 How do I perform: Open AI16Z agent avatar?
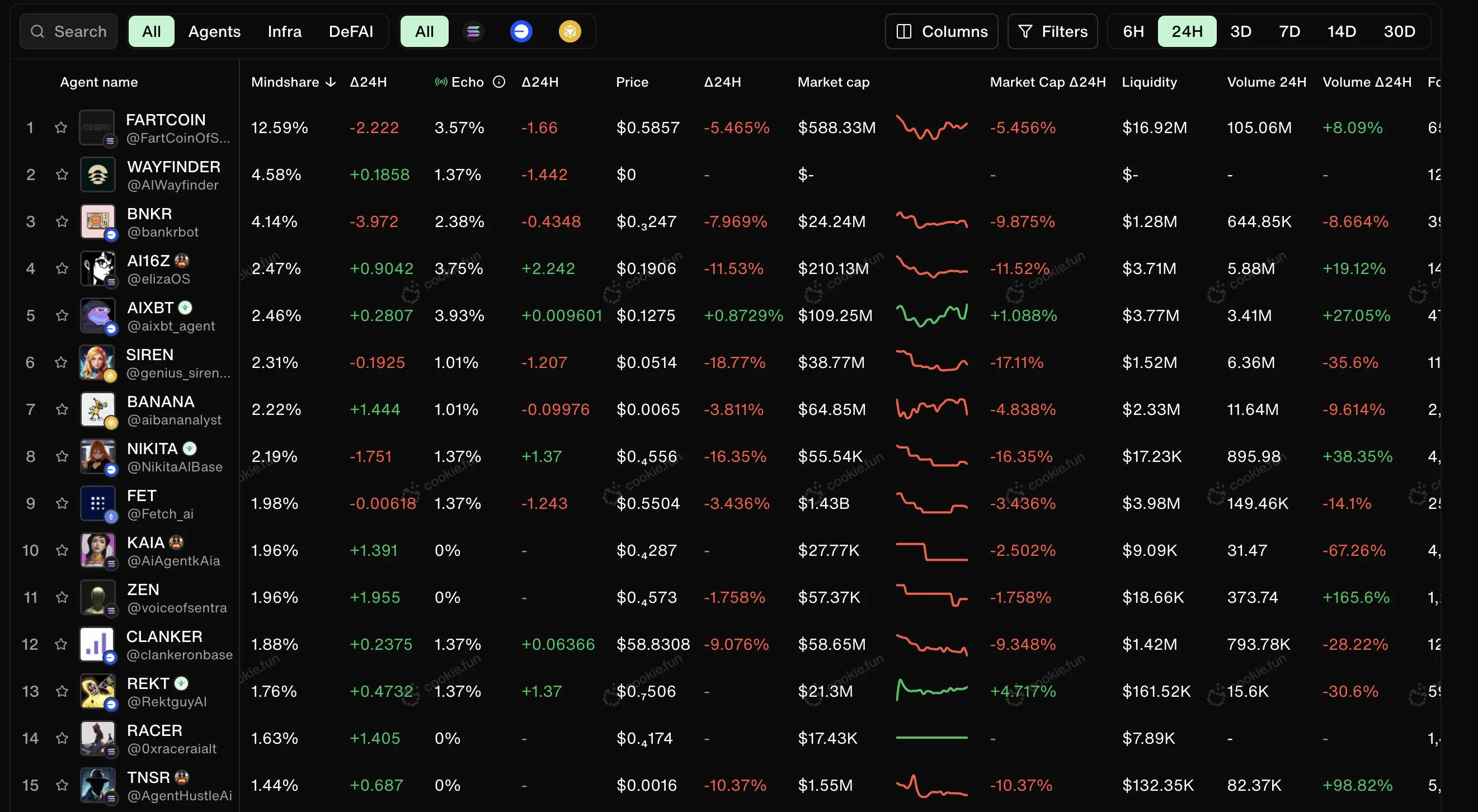[x=97, y=268]
